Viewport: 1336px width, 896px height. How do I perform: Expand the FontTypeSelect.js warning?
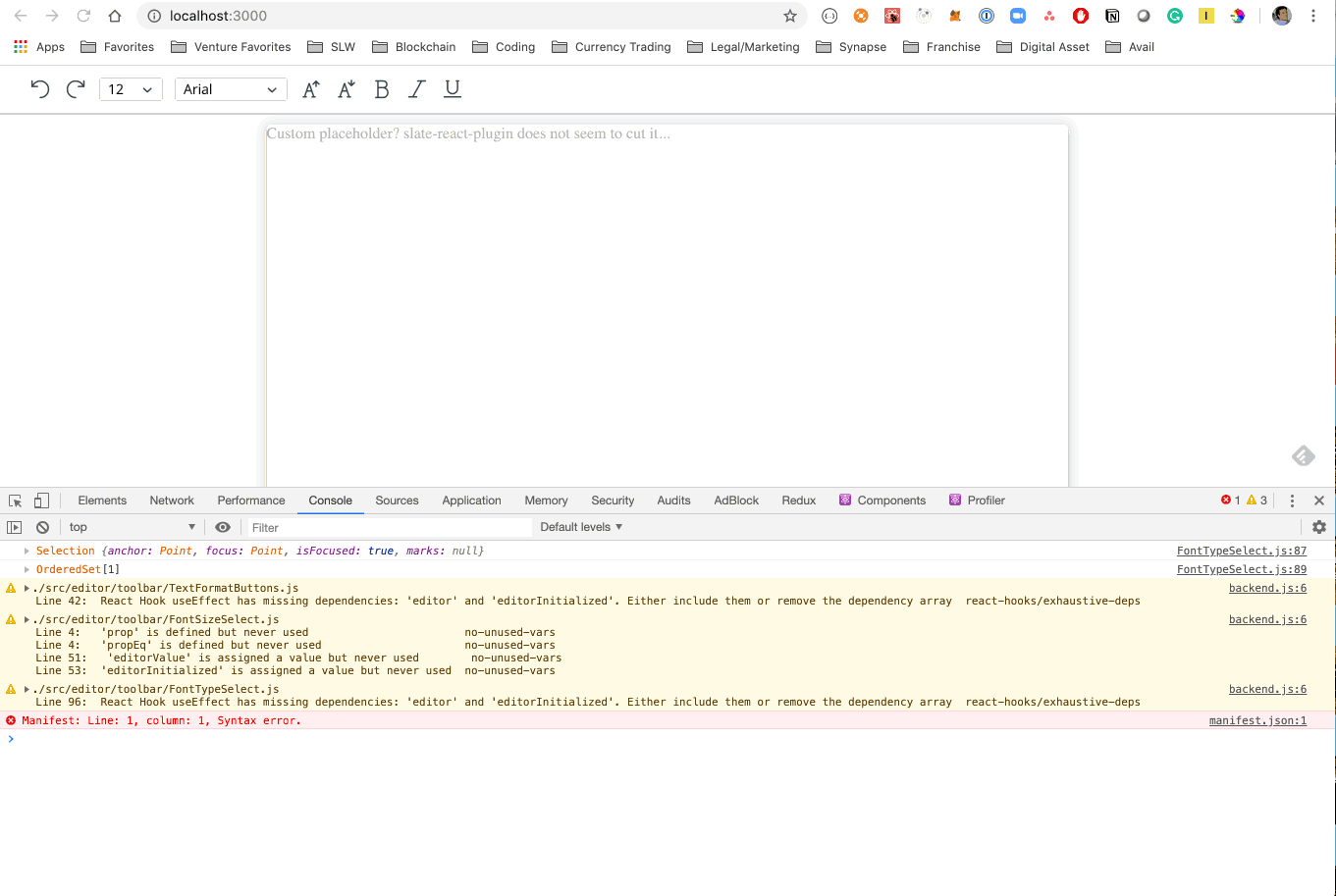point(27,689)
